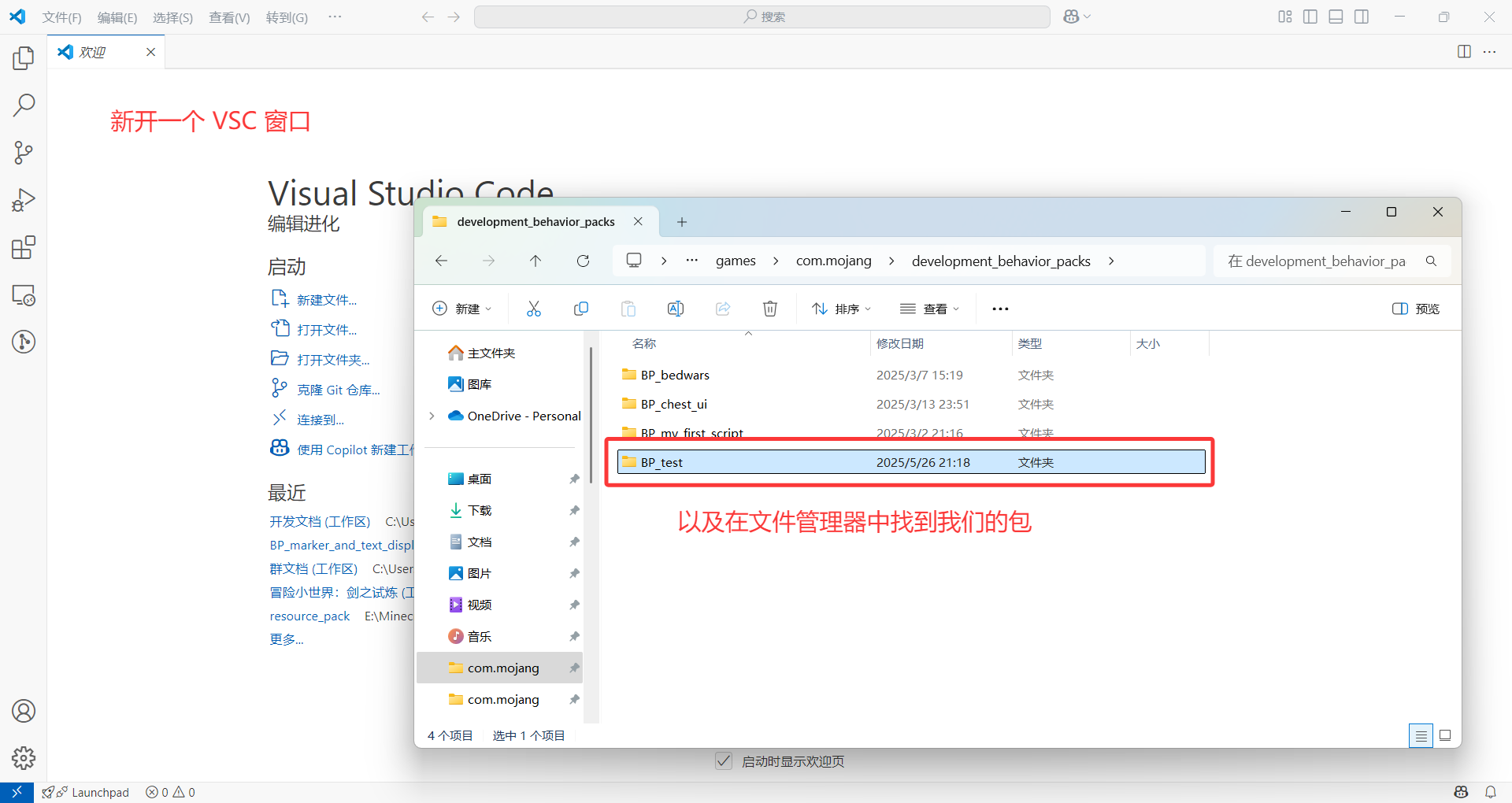The height and width of the screenshot is (803, 1512).
Task: Open the 选择(S) menu
Action: click(172, 17)
